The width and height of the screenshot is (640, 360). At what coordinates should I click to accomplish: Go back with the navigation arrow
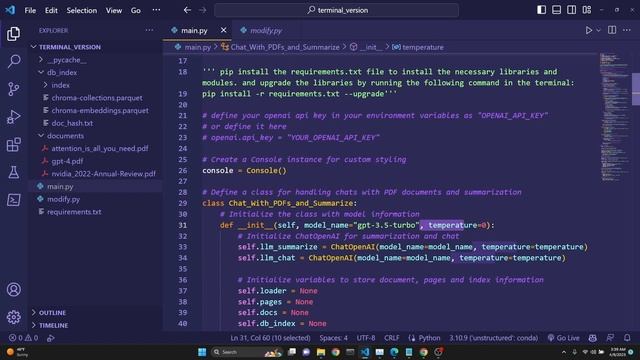click(x=187, y=10)
